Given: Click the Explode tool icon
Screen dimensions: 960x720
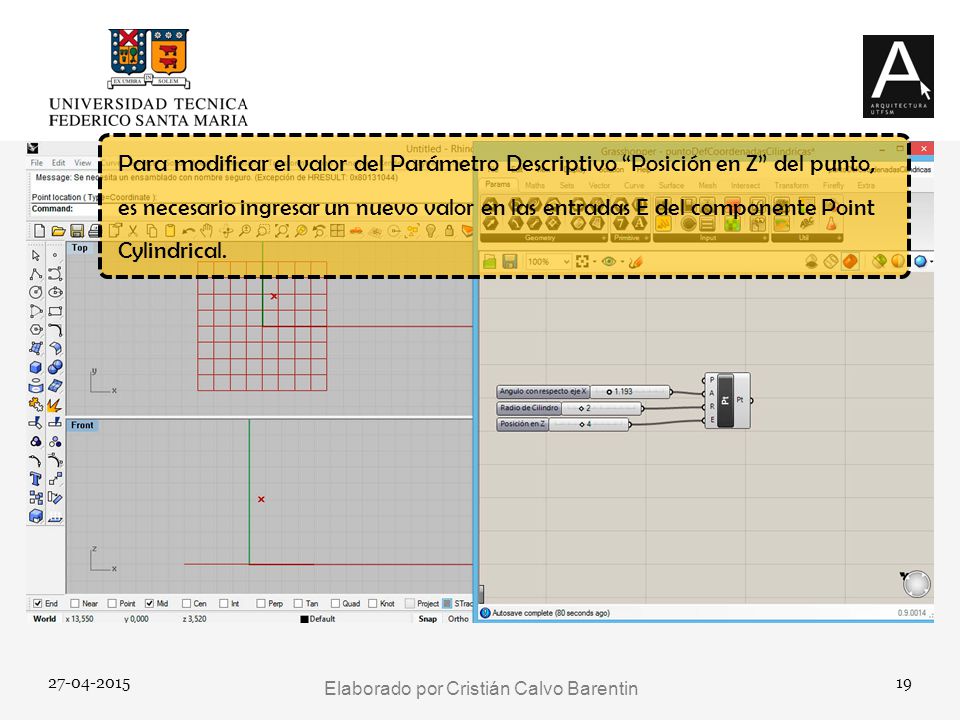Looking at the screenshot, I should pyautogui.click(x=55, y=404).
